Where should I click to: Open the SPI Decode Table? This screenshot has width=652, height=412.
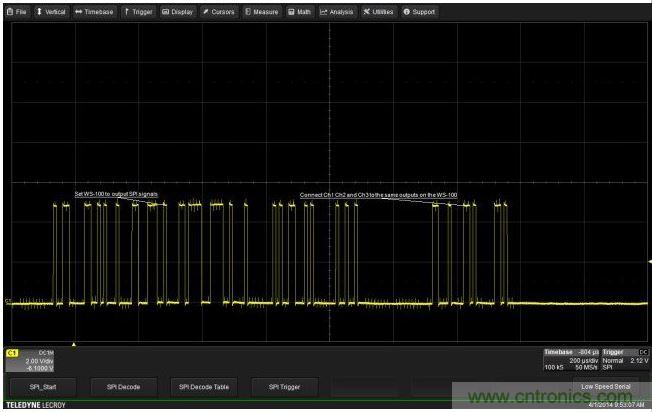203,385
